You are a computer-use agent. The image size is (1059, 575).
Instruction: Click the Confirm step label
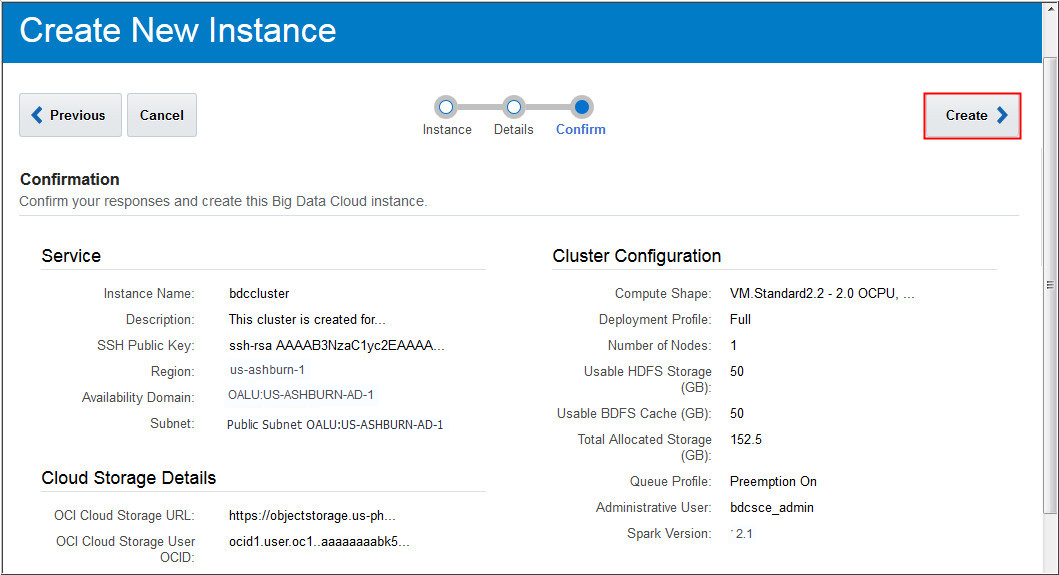coord(581,130)
